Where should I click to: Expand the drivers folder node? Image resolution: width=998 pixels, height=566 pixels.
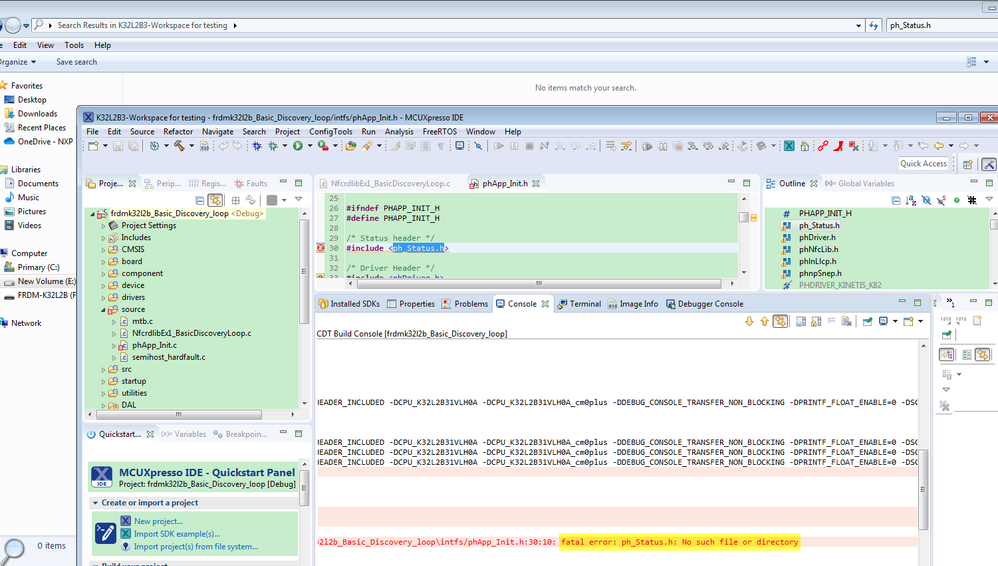(x=102, y=298)
